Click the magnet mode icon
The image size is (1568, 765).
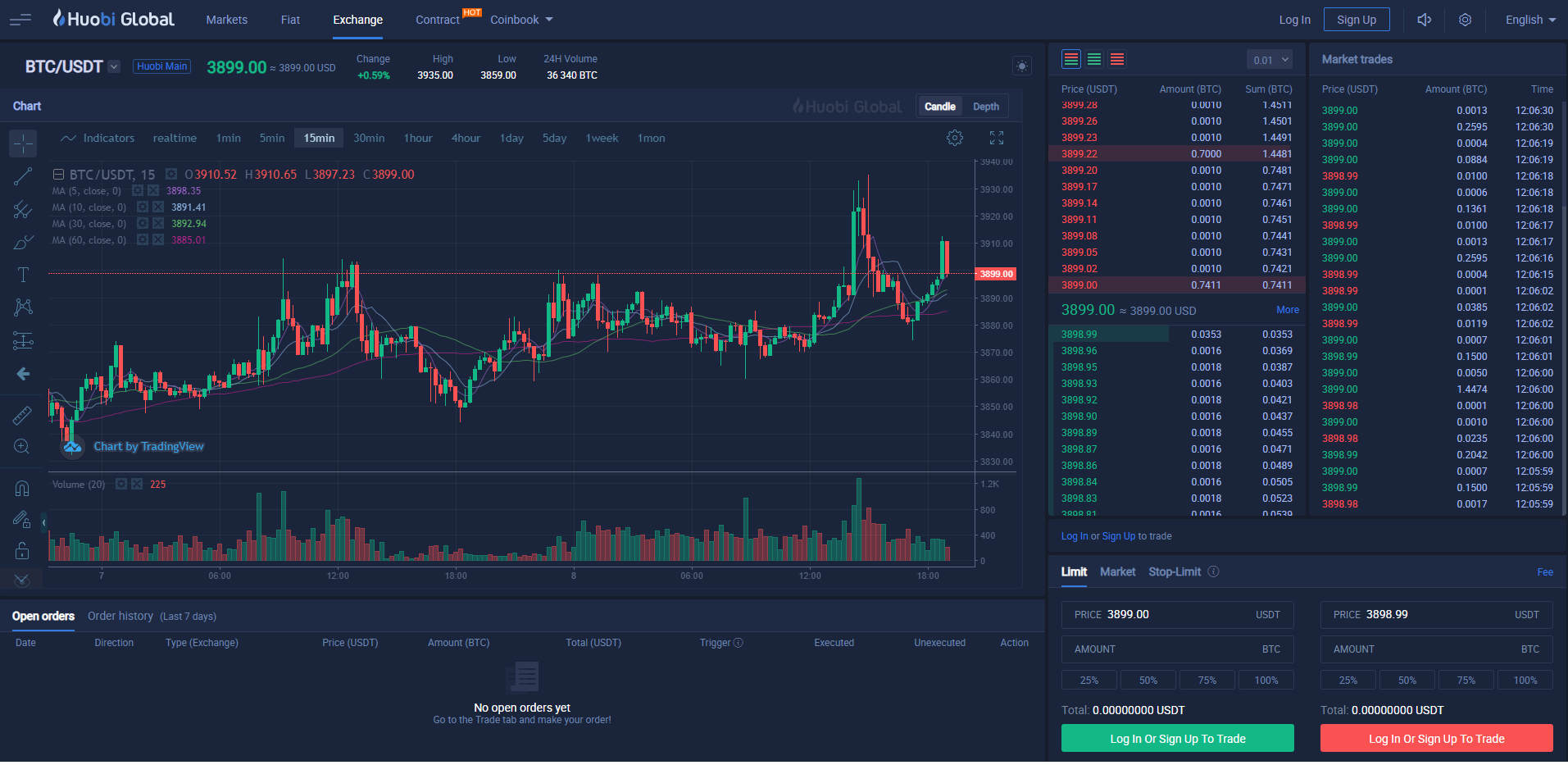pyautogui.click(x=23, y=489)
